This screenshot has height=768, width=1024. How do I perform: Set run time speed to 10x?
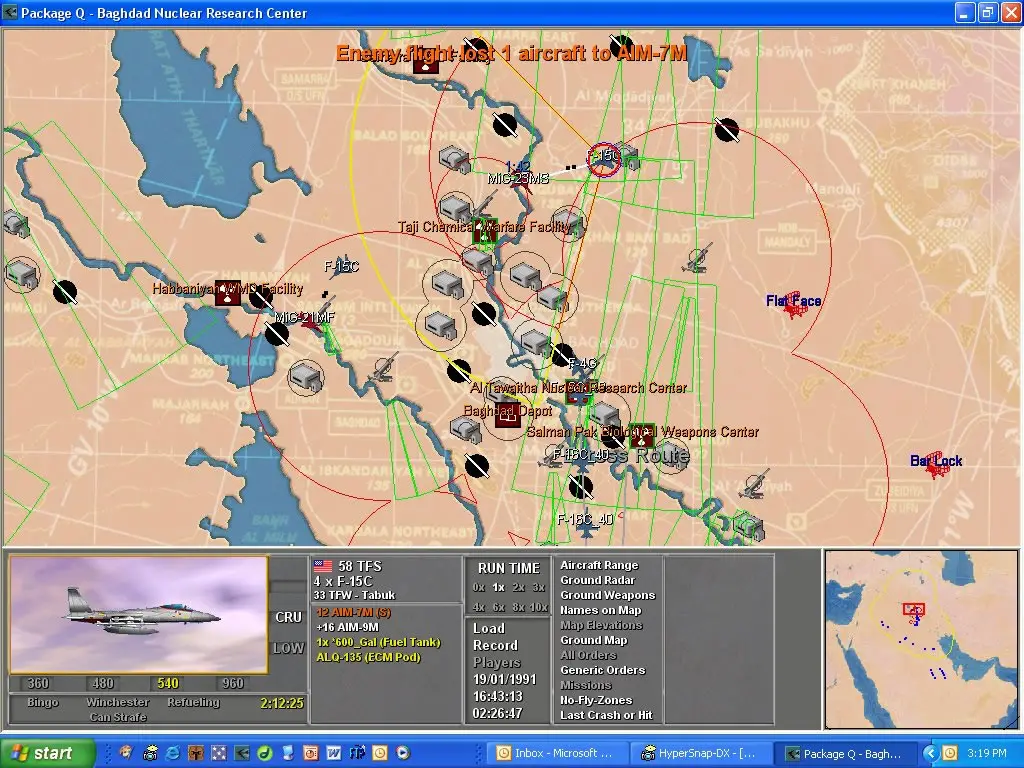(x=539, y=607)
